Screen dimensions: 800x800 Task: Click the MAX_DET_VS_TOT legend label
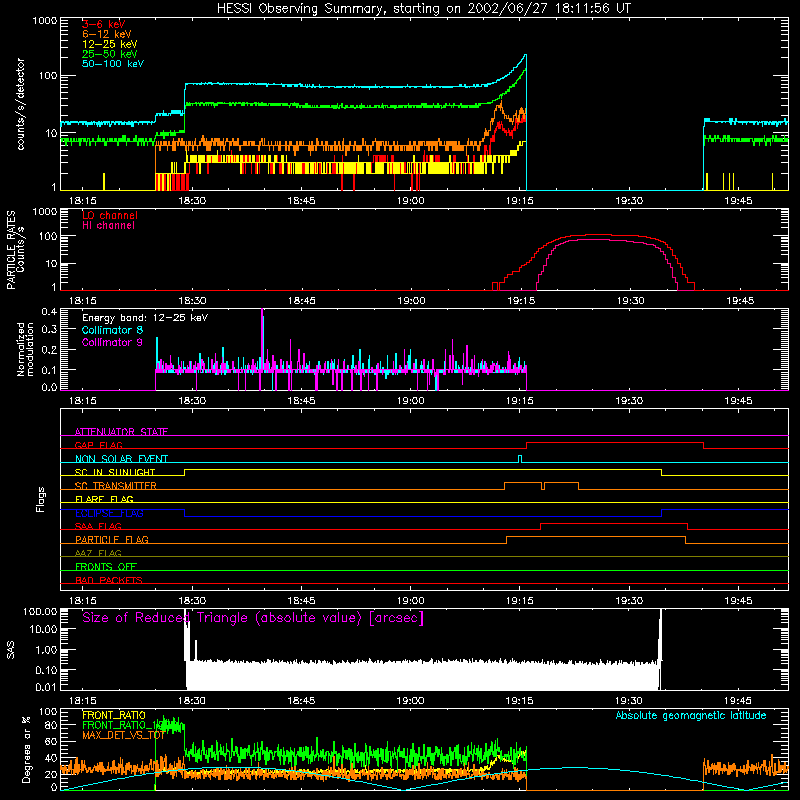click(x=123, y=735)
